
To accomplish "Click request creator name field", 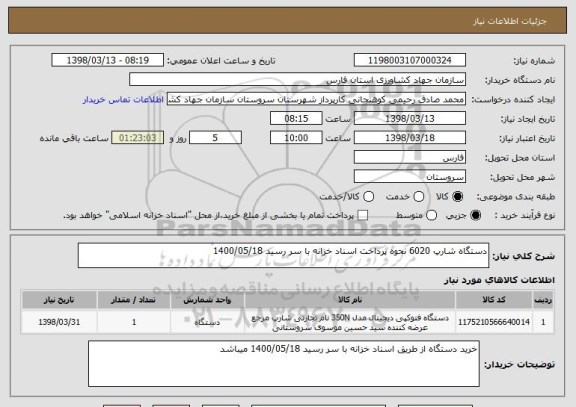I will point(316,100).
